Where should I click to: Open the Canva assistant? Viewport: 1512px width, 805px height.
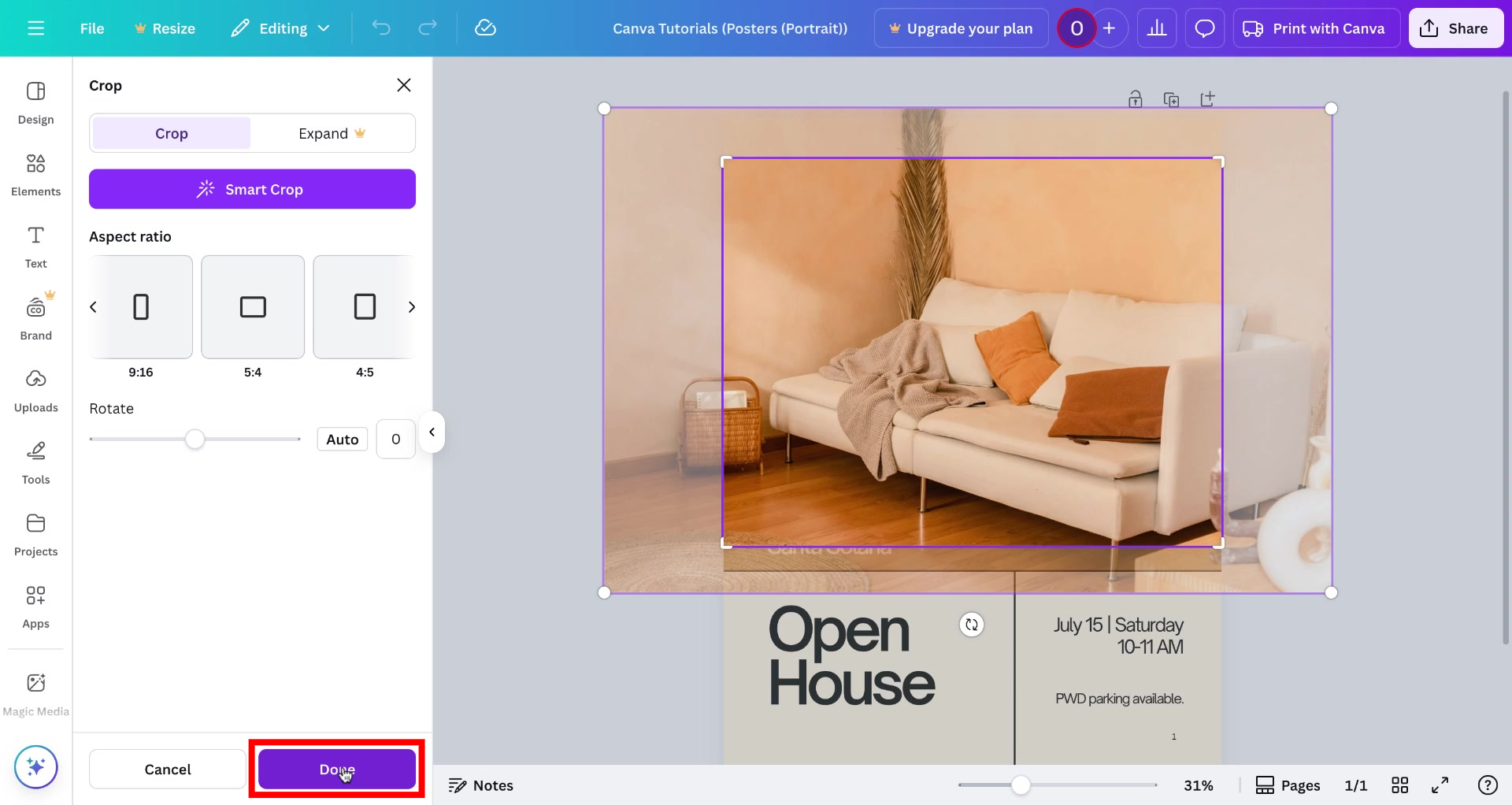(x=35, y=766)
